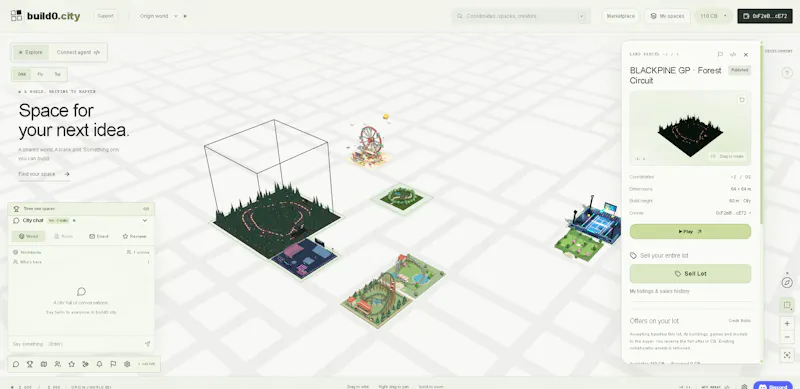This screenshot has height=389, width=800.
Task: Open the trophy leaderboard icon in toolbar
Action: pos(30,364)
